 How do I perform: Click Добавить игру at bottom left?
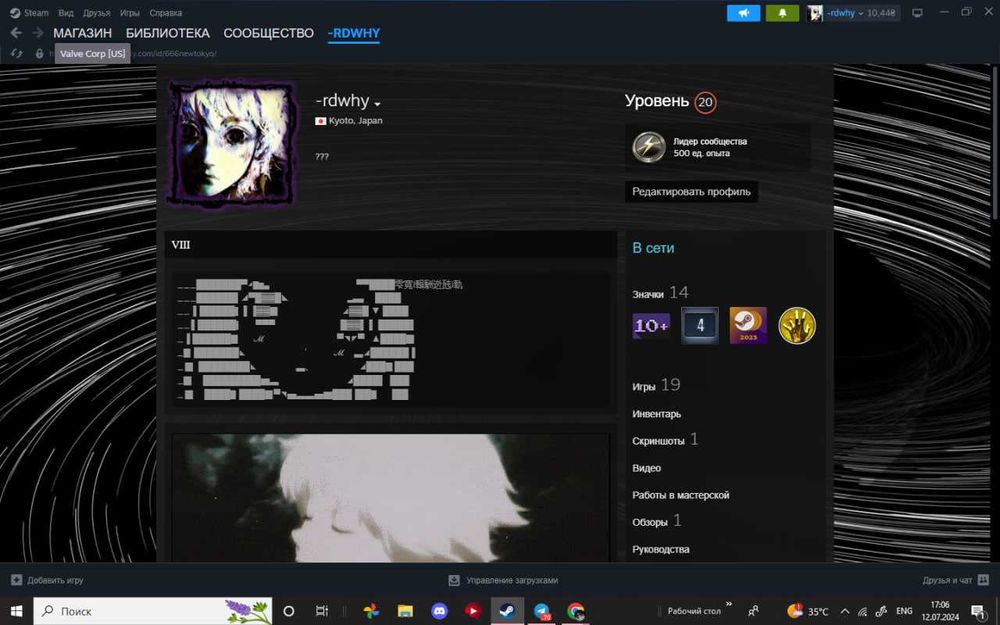[55, 580]
